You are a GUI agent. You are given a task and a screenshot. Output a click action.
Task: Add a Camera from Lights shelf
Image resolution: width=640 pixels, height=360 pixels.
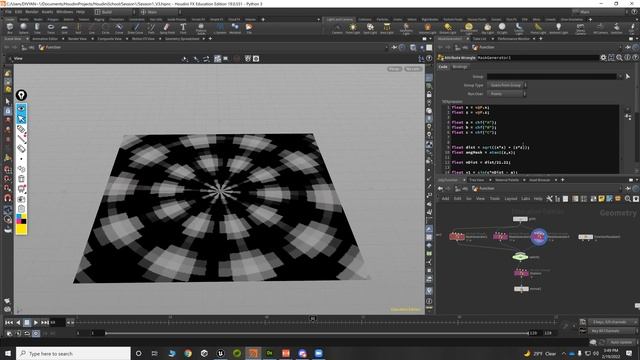(337, 28)
